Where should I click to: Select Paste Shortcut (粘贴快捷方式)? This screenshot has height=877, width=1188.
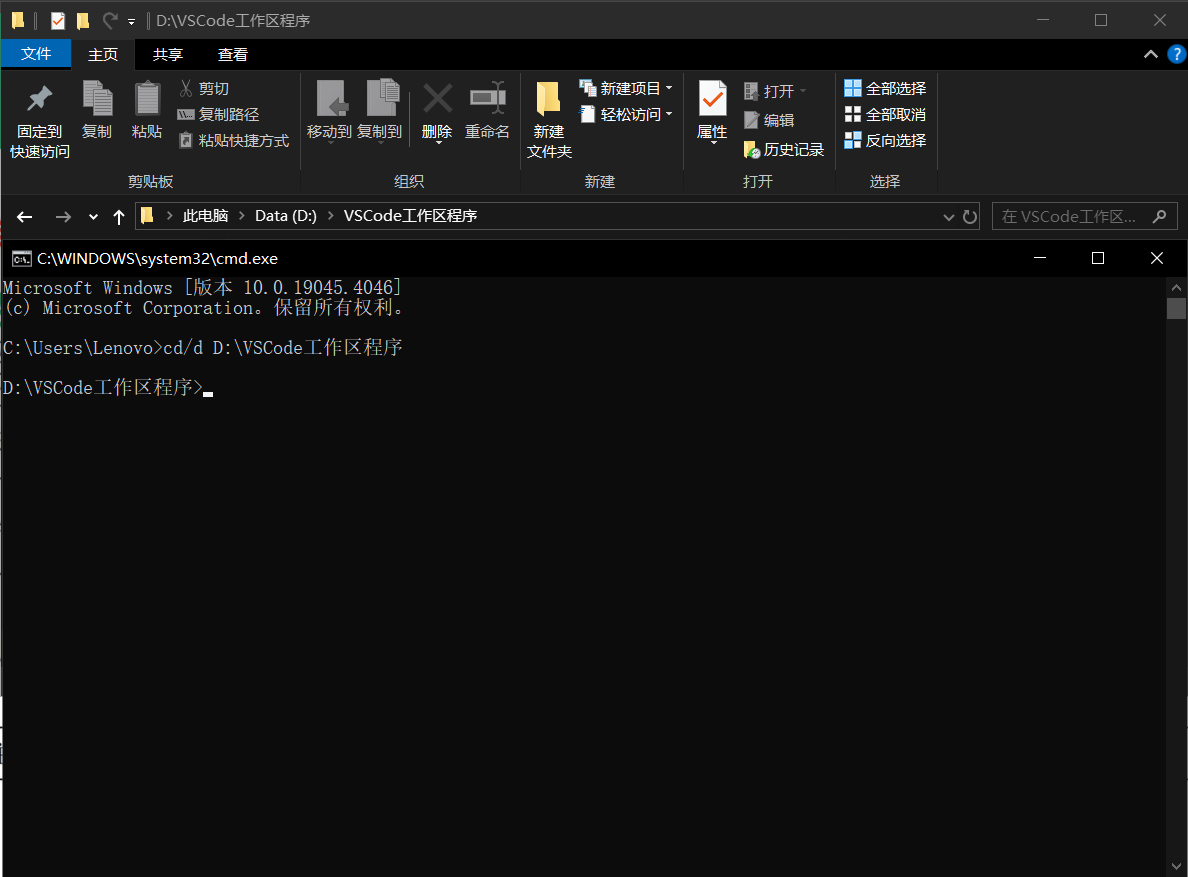click(x=233, y=141)
